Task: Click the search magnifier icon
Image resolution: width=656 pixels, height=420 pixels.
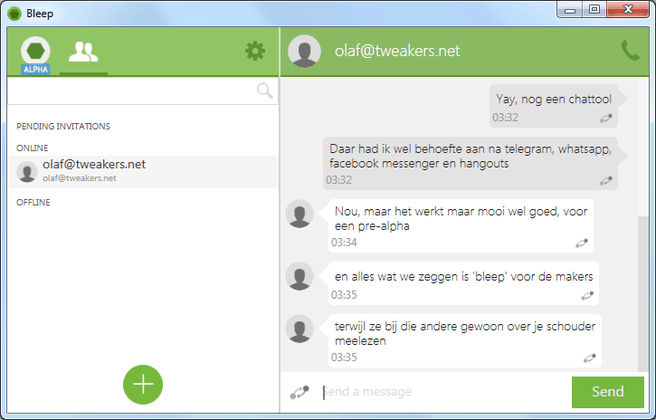Action: point(265,90)
